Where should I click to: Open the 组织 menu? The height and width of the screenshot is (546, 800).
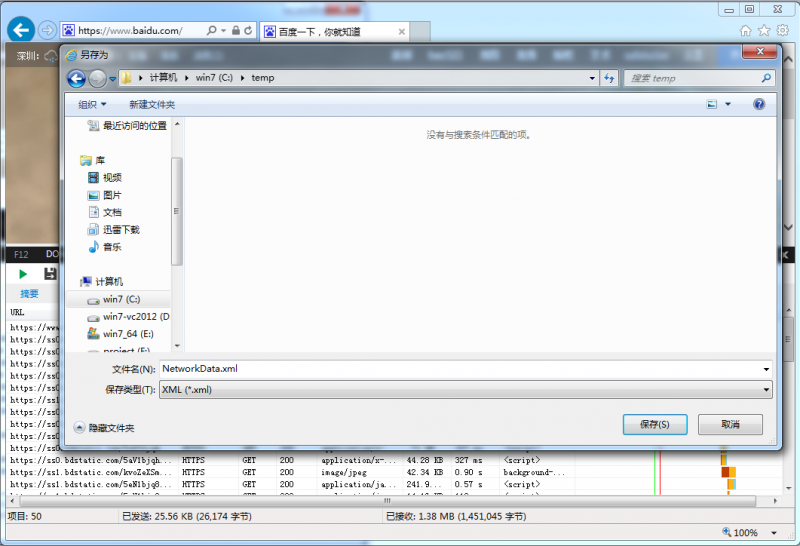(92, 105)
